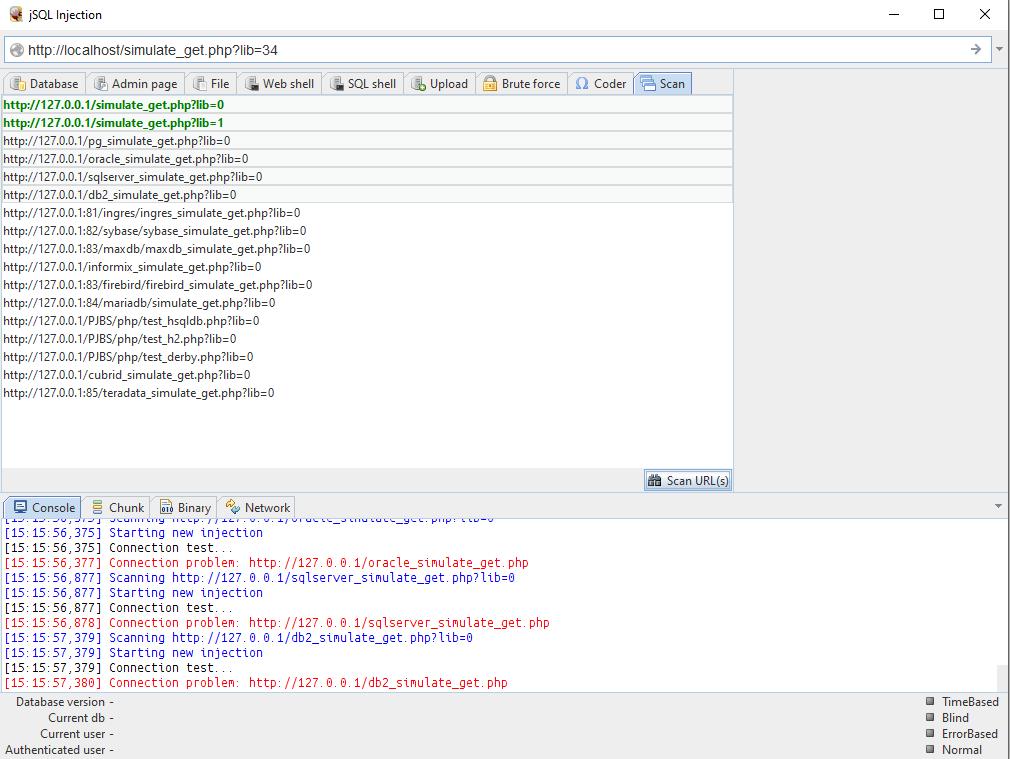Switch to the SQL shell tab
1010x759 pixels.
[362, 84]
